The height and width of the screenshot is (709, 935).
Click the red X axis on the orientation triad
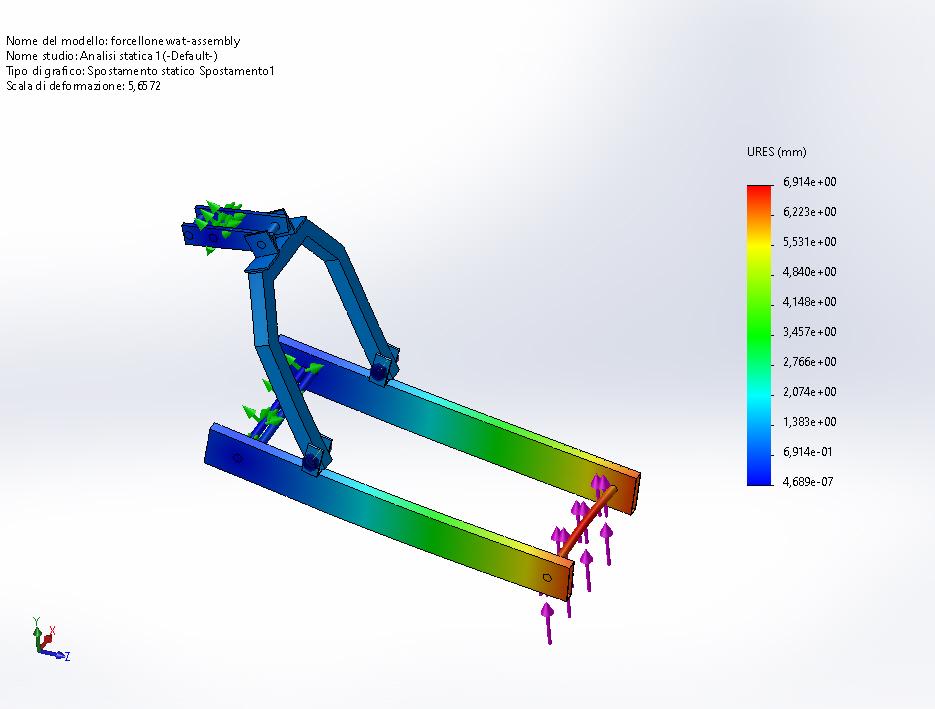pyautogui.click(x=47, y=638)
